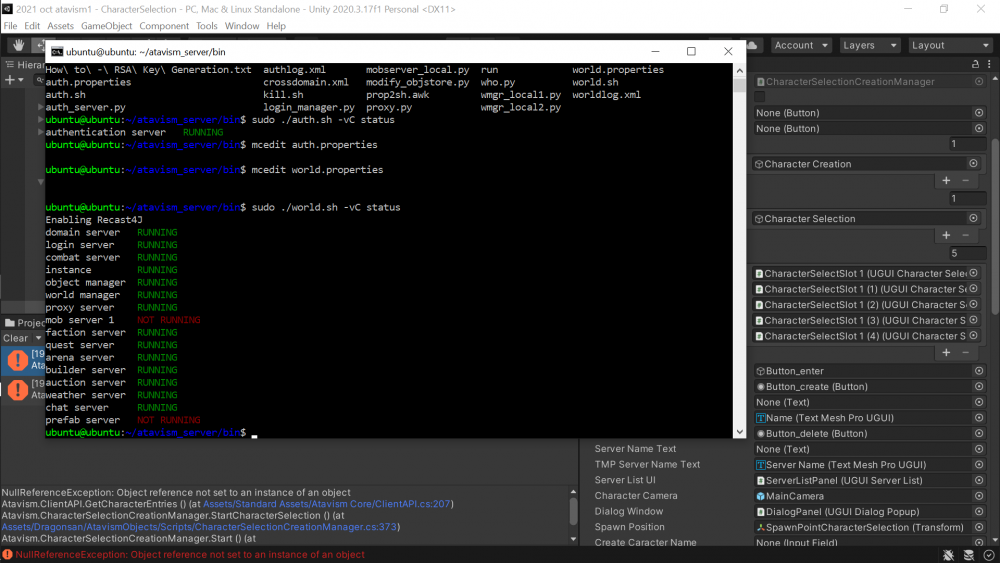Click the cache server status bar icon
The width and height of the screenshot is (1000, 563).
point(967,555)
